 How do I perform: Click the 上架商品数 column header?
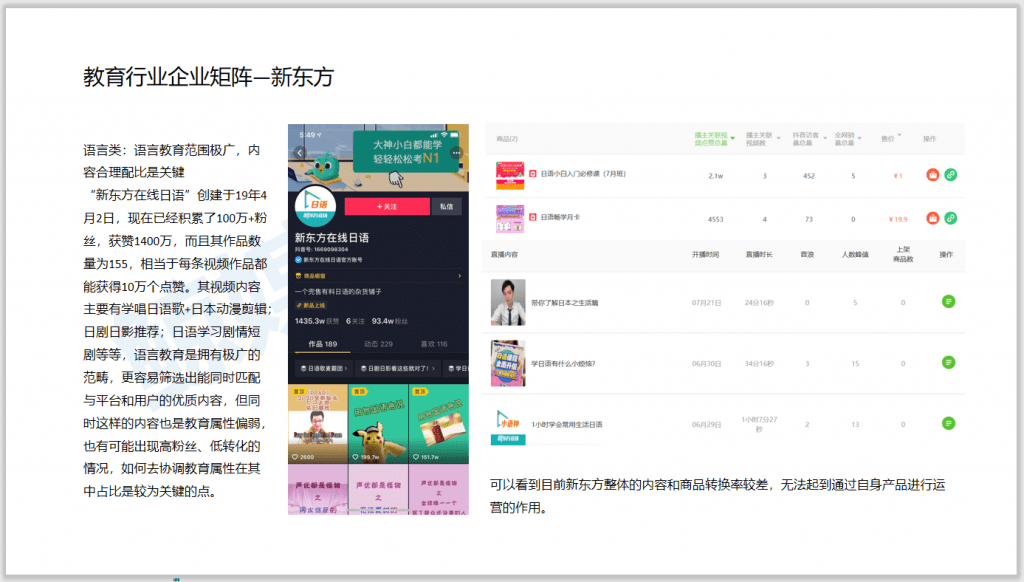pyautogui.click(x=903, y=255)
